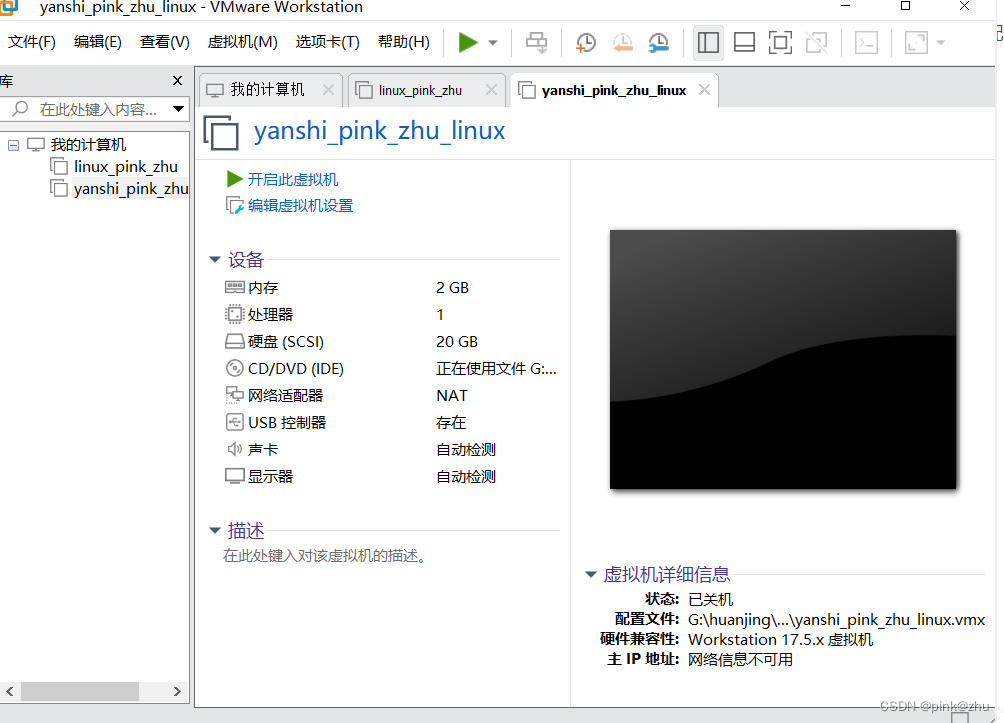1004x723 pixels.
Task: Click the VMware Workstation title bar icon
Action: [x=9, y=7]
